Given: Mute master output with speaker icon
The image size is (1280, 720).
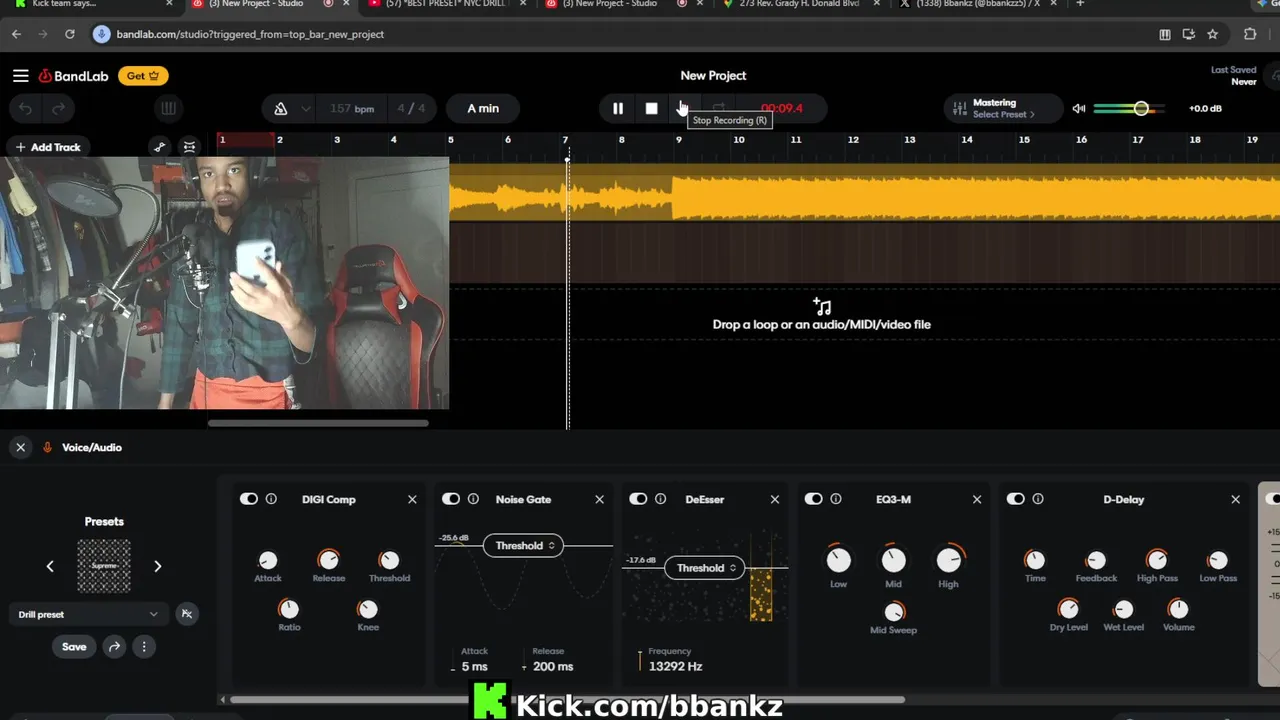Looking at the screenshot, I should [x=1078, y=108].
